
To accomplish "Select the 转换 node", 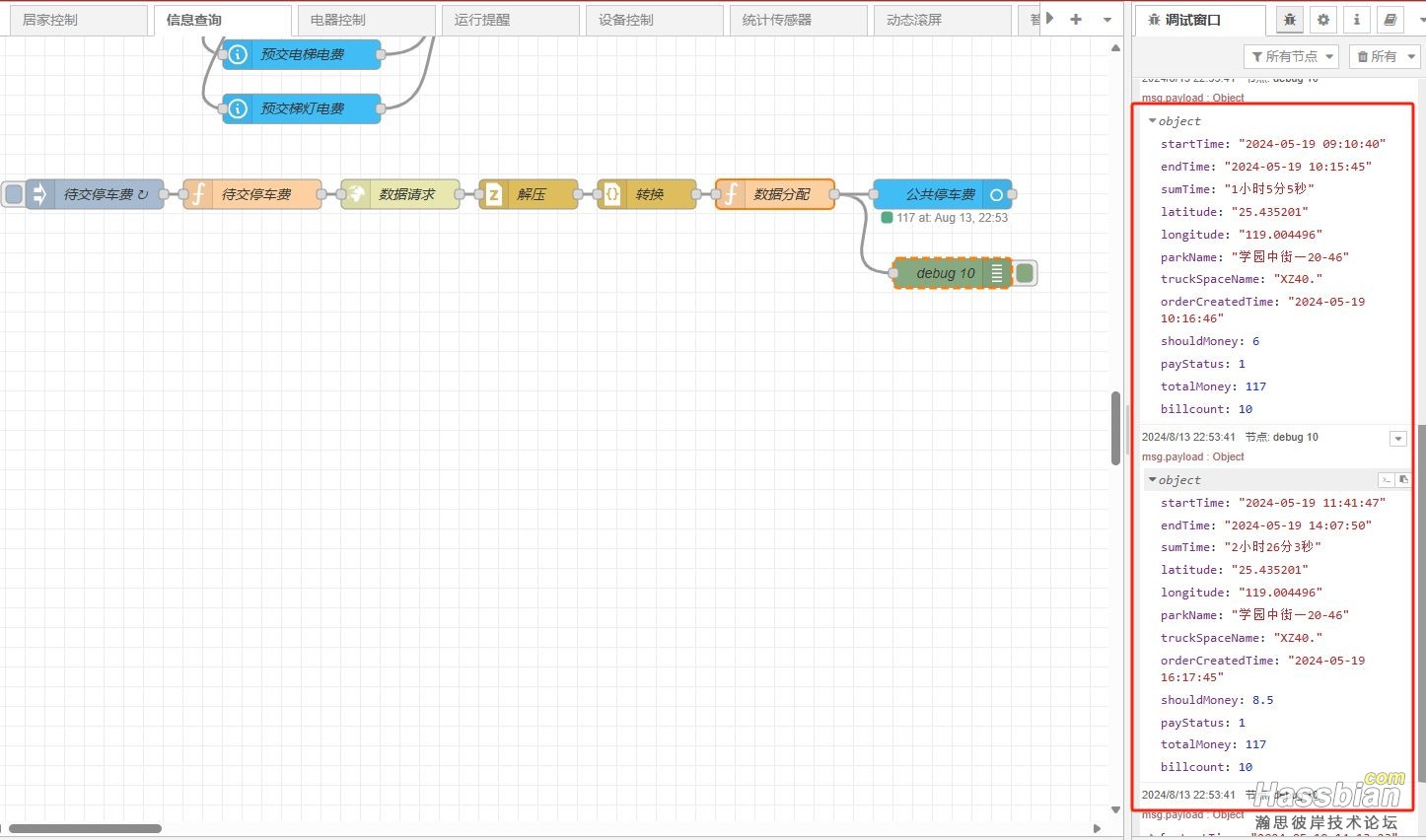I will 647,194.
